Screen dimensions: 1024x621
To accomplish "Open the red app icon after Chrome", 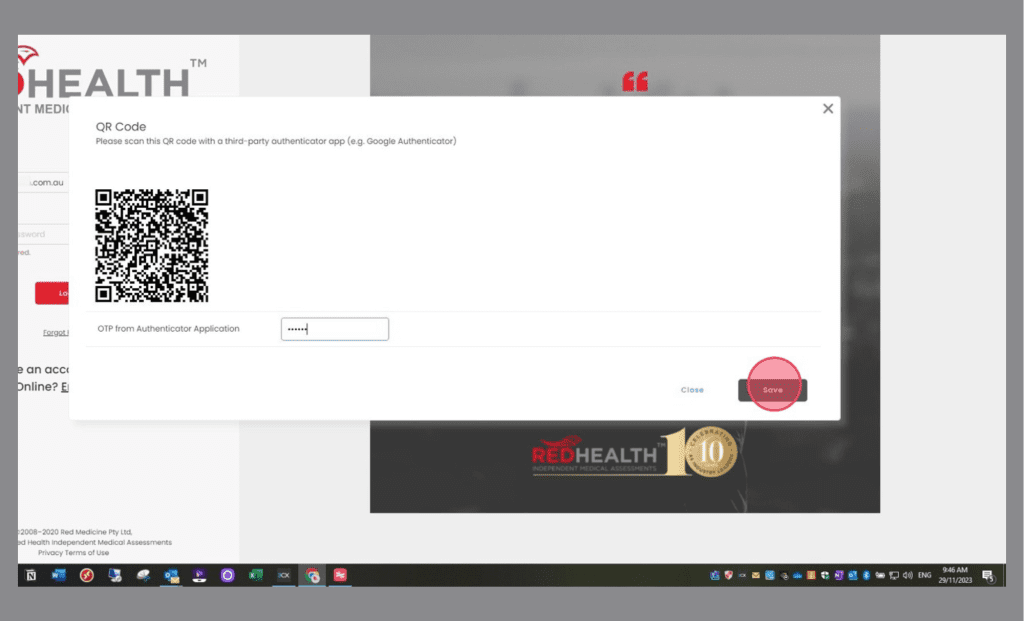I will pos(341,576).
